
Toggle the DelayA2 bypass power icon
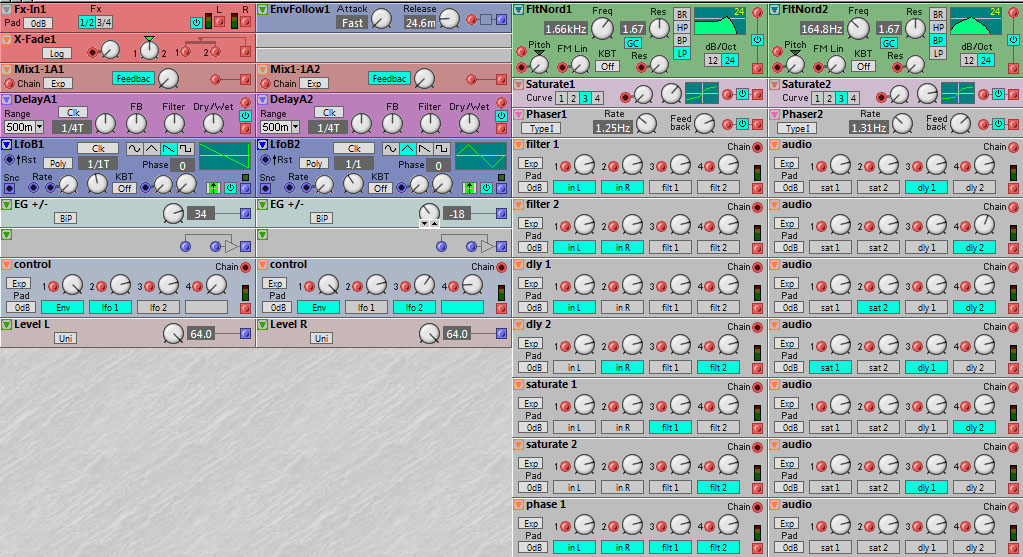click(x=501, y=115)
